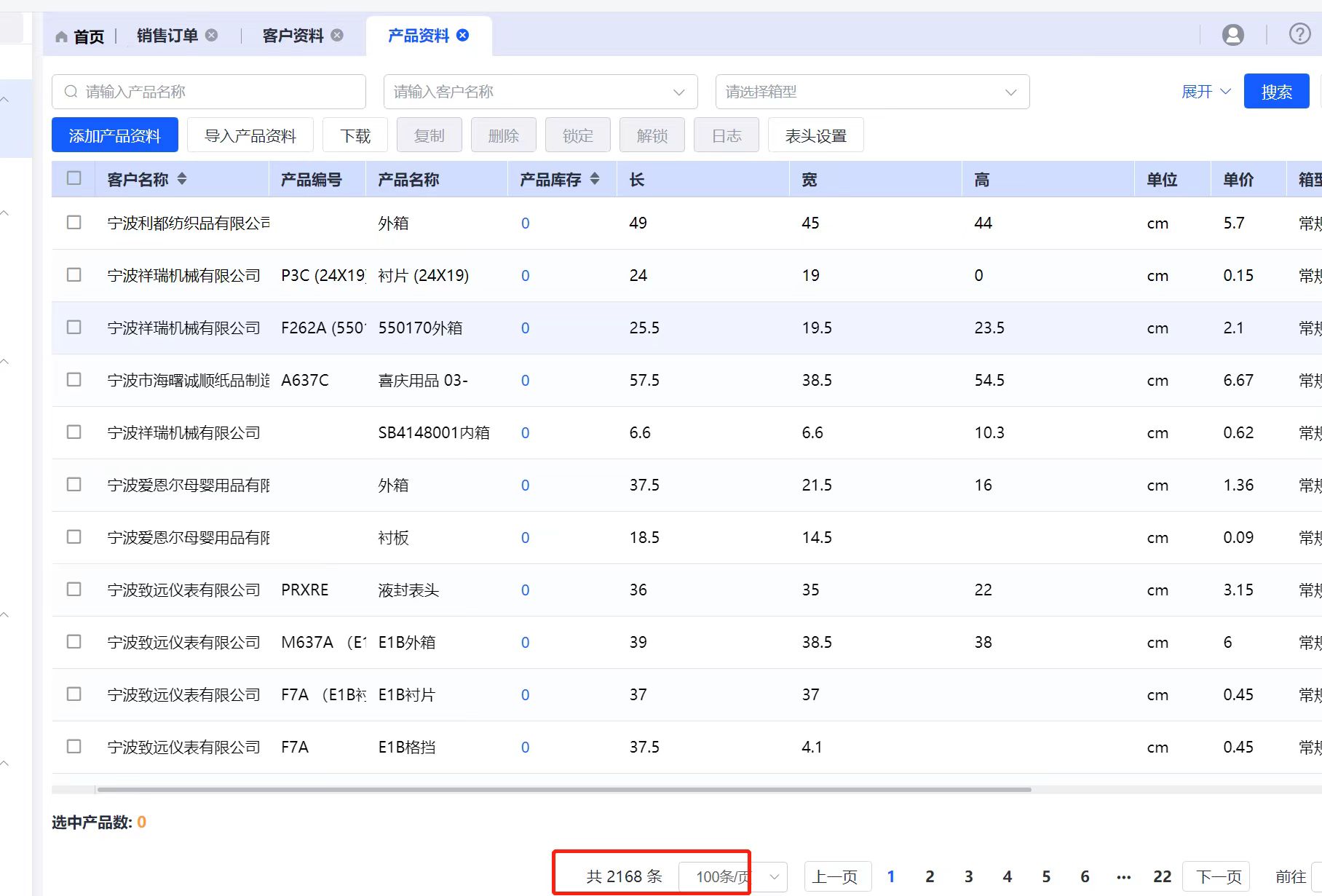Check the row for E1B格挡
The width and height of the screenshot is (1322, 896).
[x=74, y=746]
